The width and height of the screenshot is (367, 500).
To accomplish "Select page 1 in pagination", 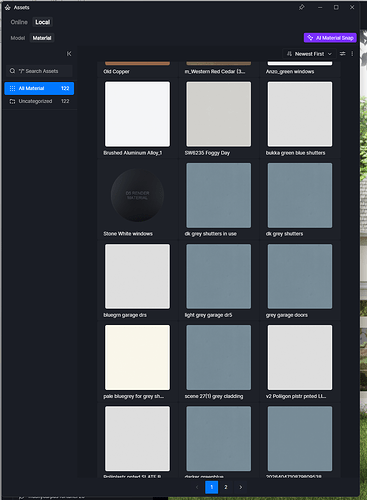I will point(212,487).
